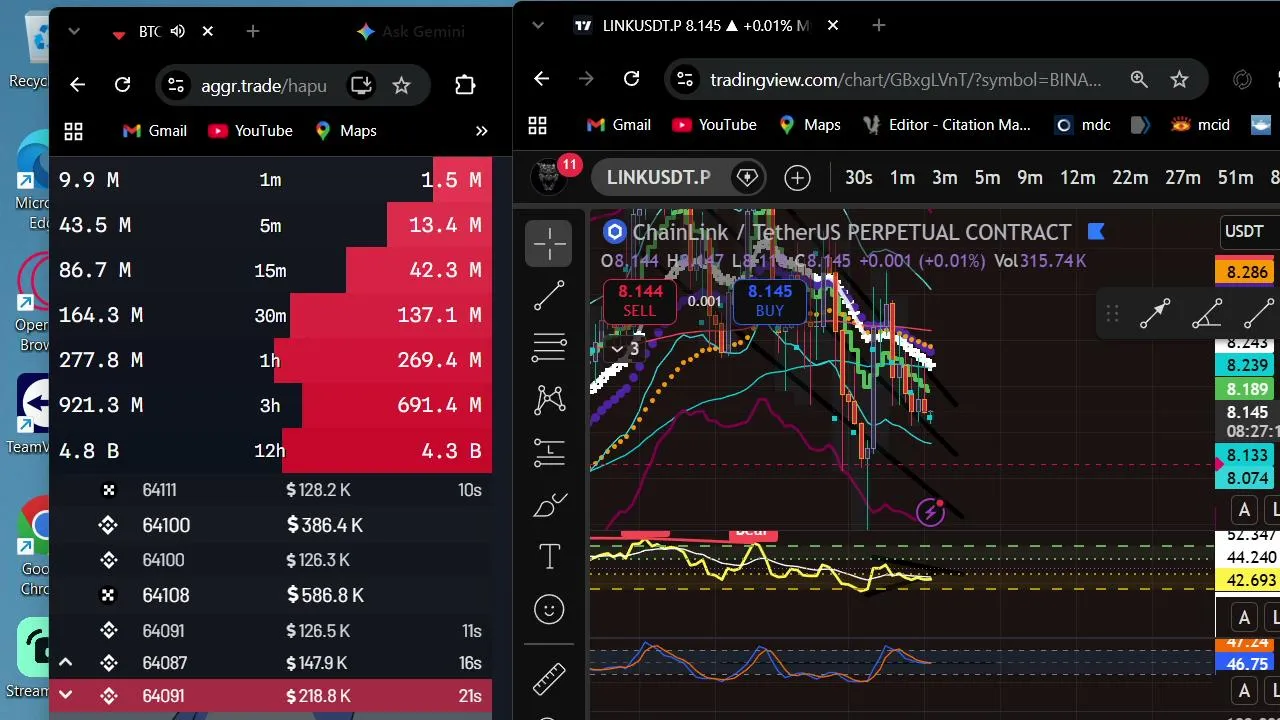
Task: Select the trend line drawing tool
Action: coord(549,295)
